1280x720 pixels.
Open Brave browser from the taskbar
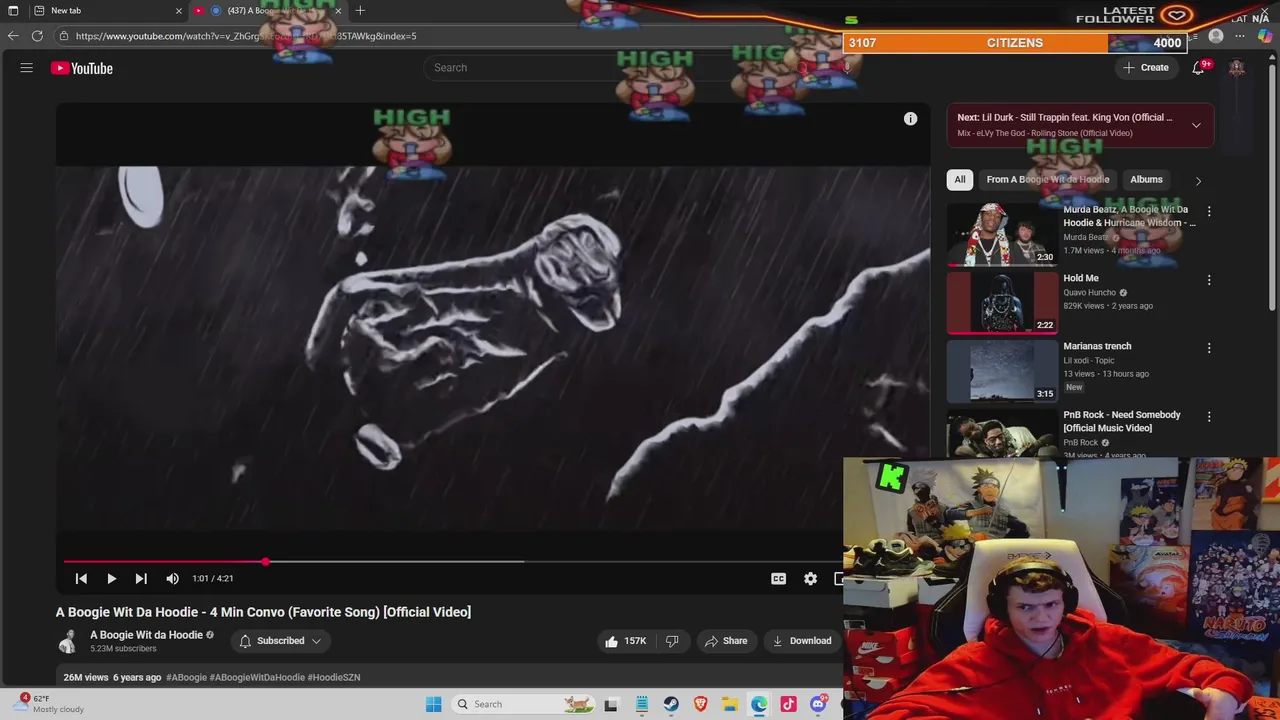point(700,704)
